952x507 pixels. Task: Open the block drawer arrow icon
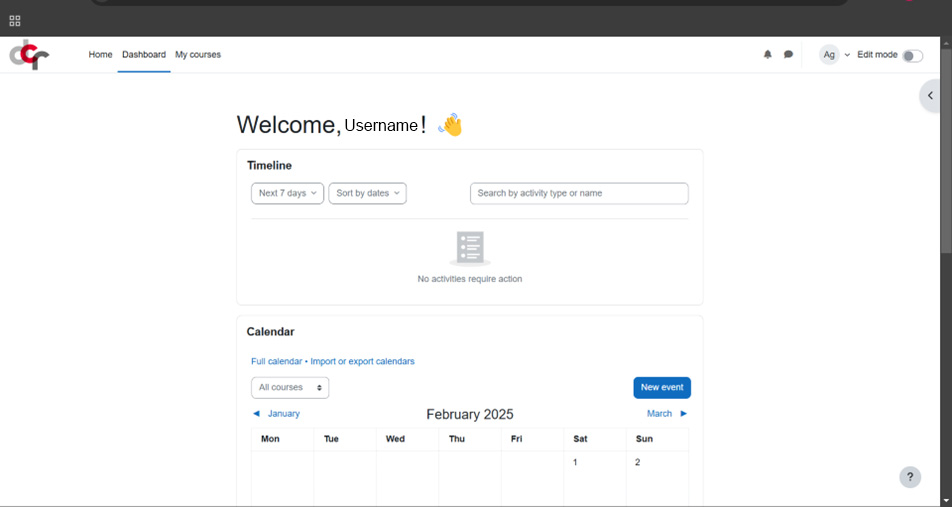930,96
